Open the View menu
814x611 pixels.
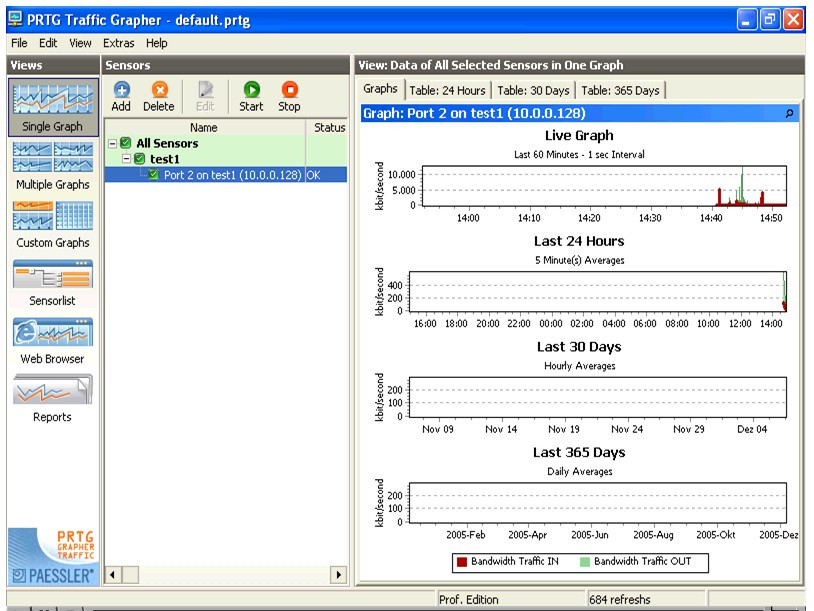80,43
